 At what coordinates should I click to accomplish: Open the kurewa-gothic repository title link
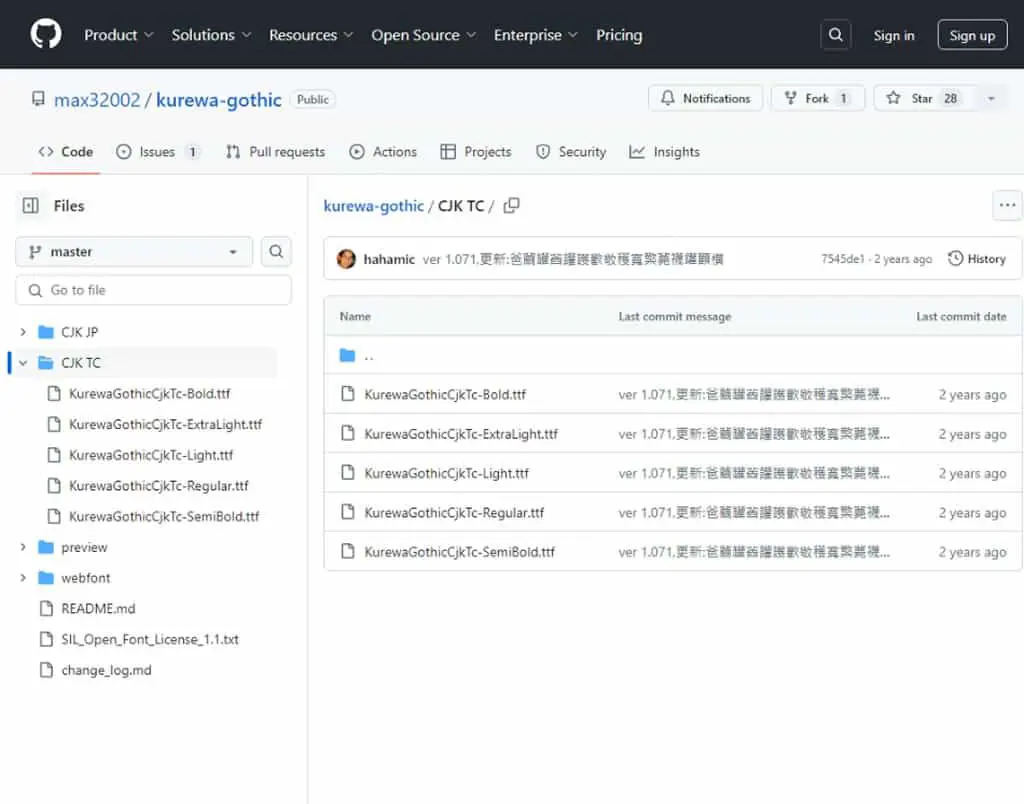tap(219, 100)
